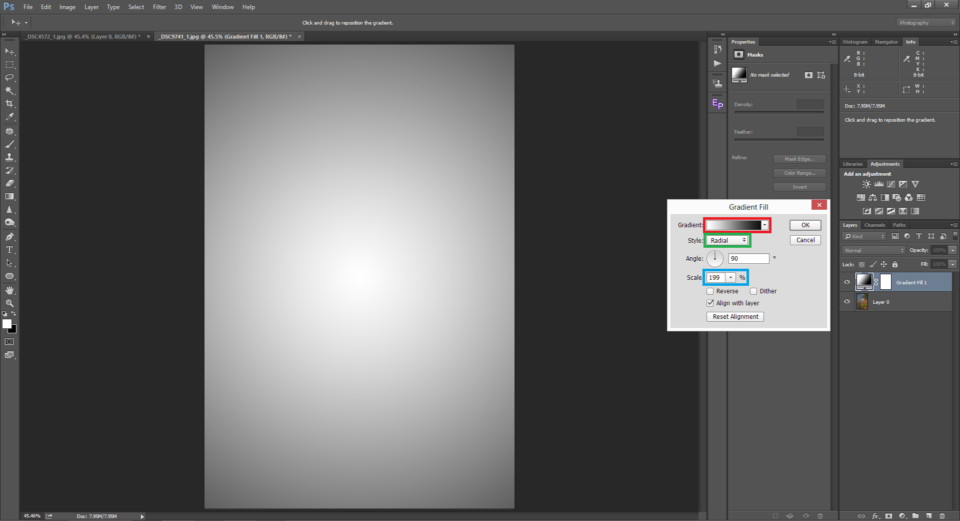
Task: Select the Hand tool
Action: coord(10,289)
